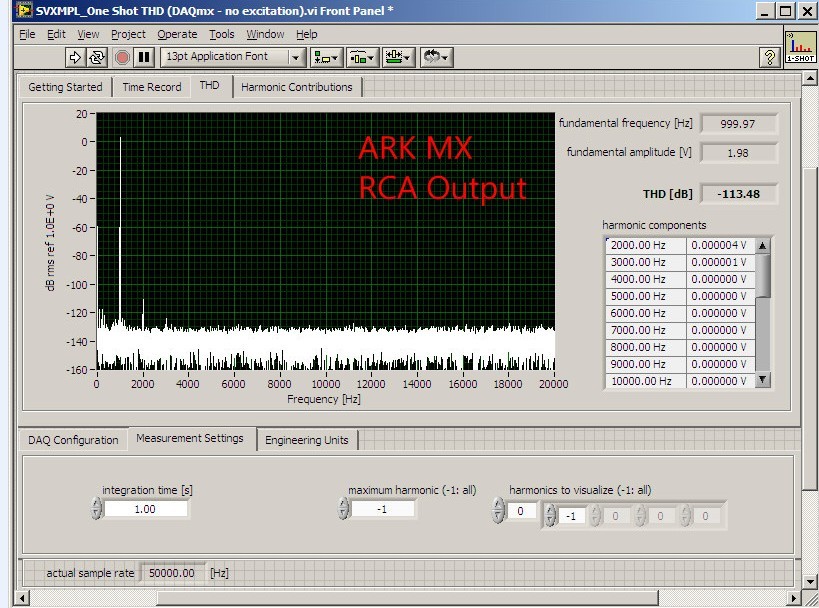Screen dimensions: 819x608
Task: Click the Pause button in the toolbar
Action: 144,57
